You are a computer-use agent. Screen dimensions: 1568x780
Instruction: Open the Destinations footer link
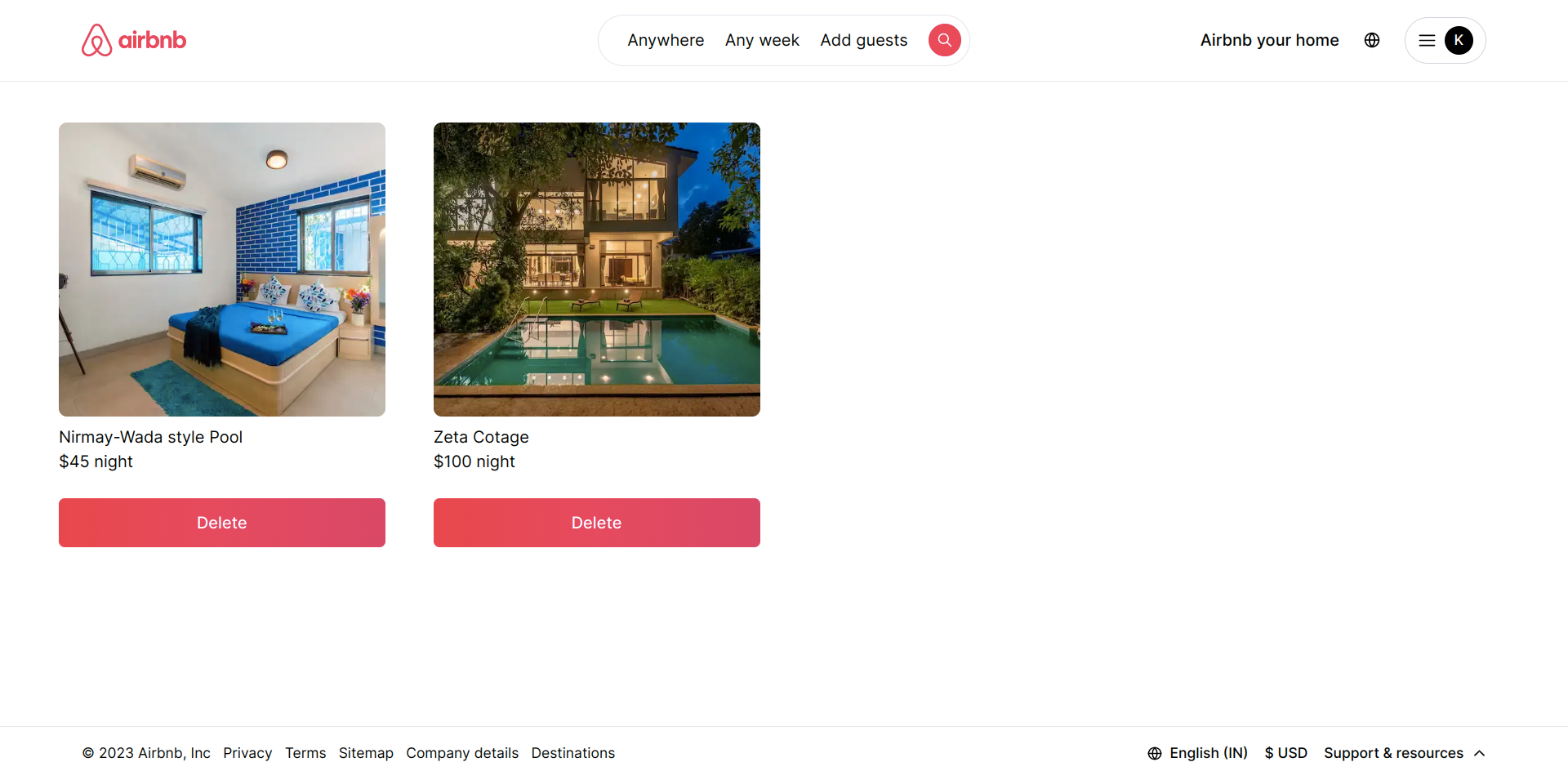tap(573, 753)
